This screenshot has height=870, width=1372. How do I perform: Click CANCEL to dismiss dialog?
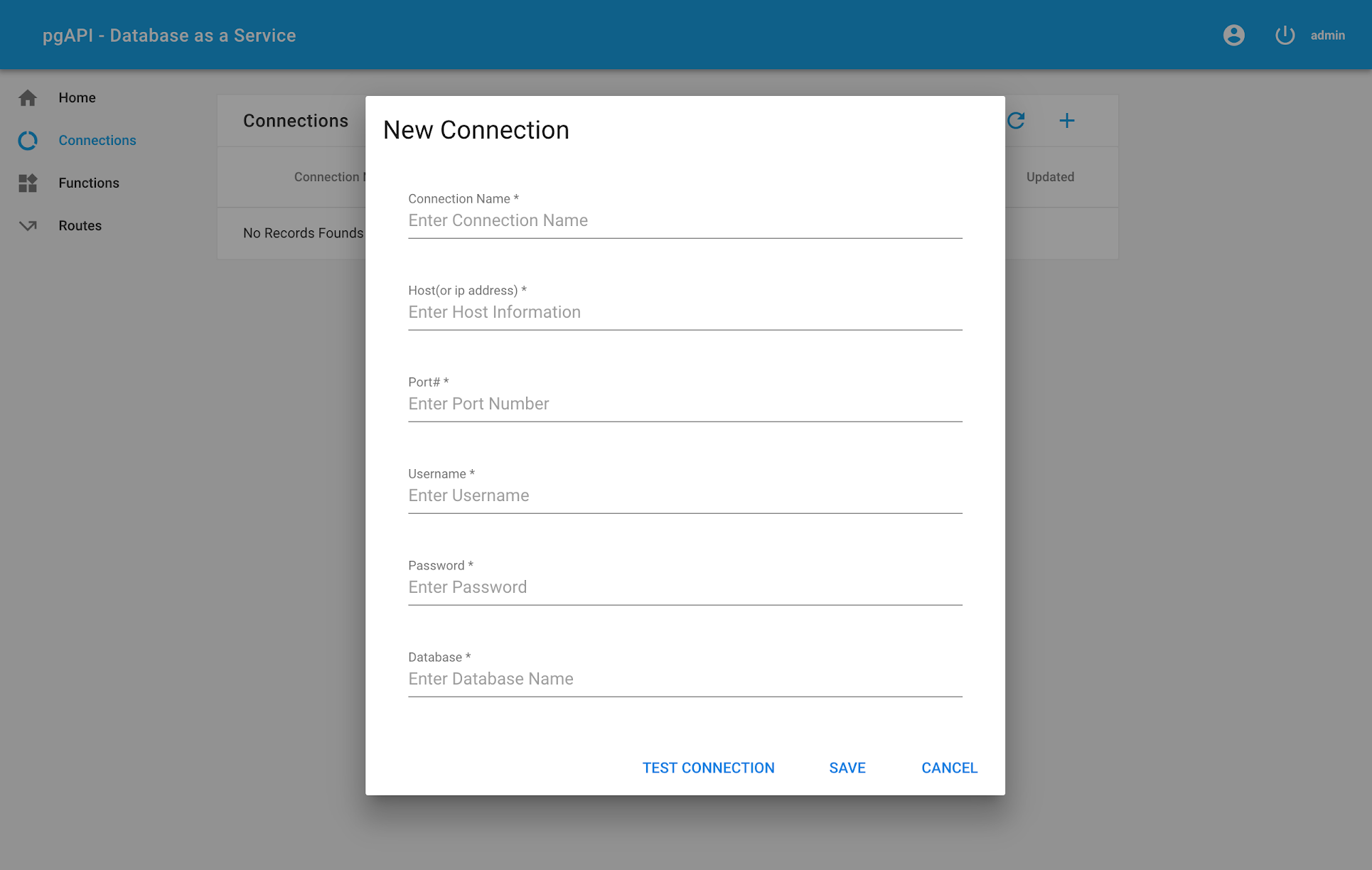pyautogui.click(x=949, y=768)
